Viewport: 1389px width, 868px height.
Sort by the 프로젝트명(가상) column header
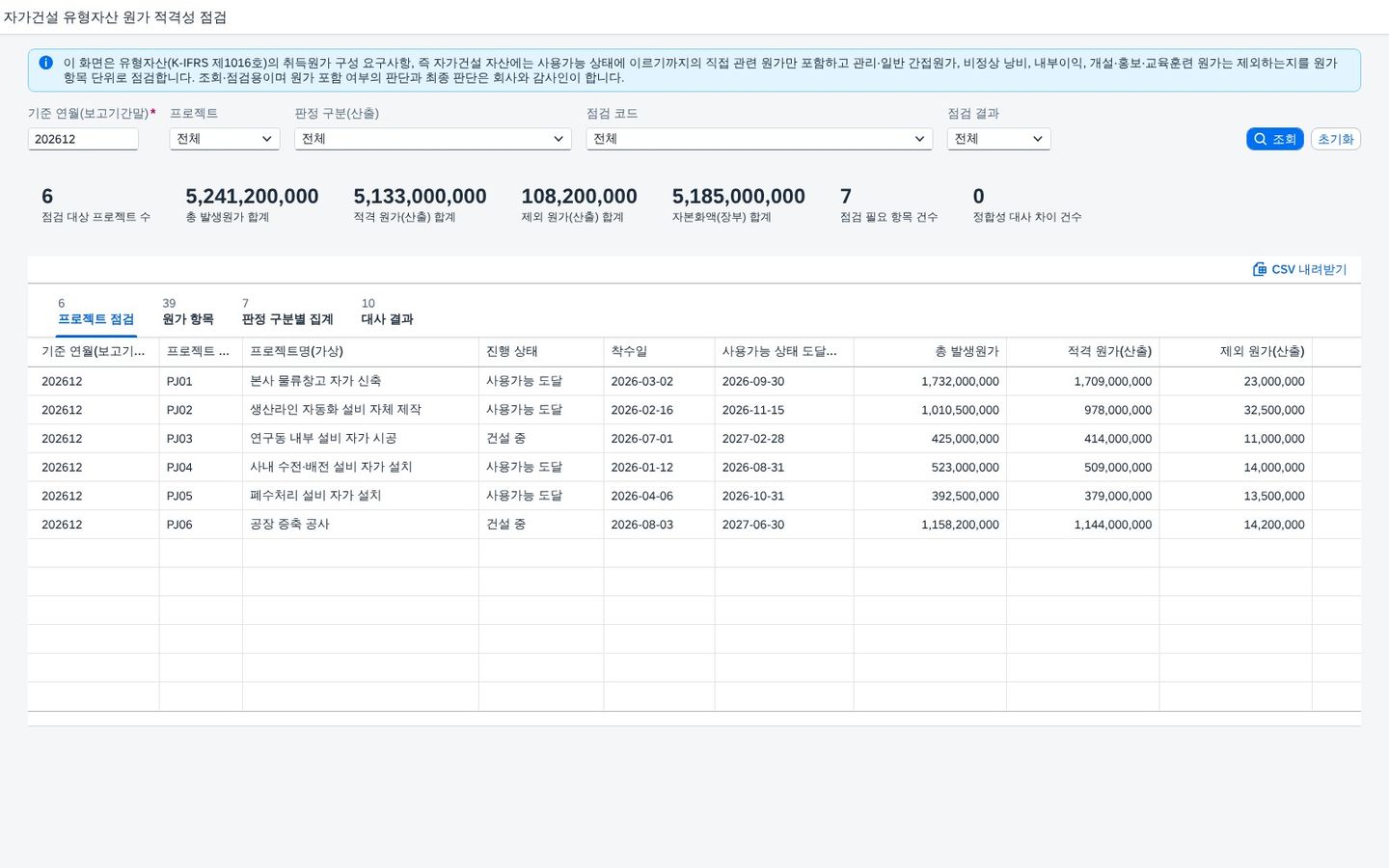point(360,352)
